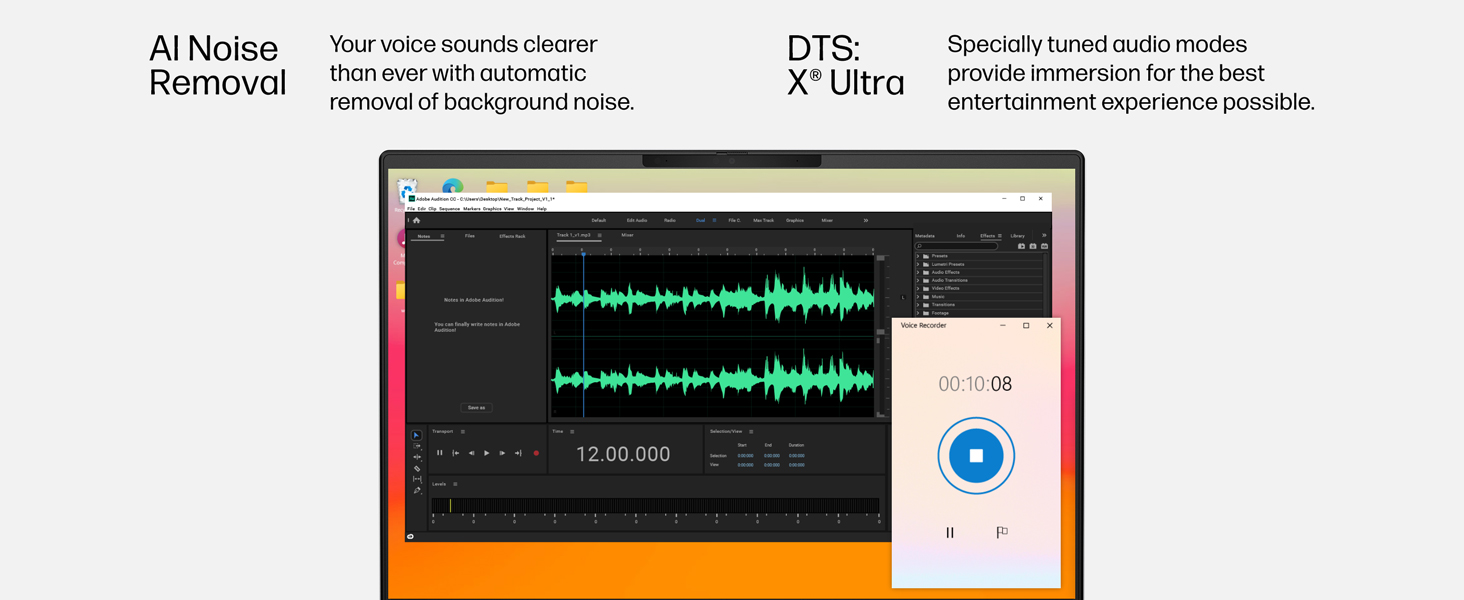
Task: Click the Save as button in the Notes panel
Action: pyautogui.click(x=476, y=407)
